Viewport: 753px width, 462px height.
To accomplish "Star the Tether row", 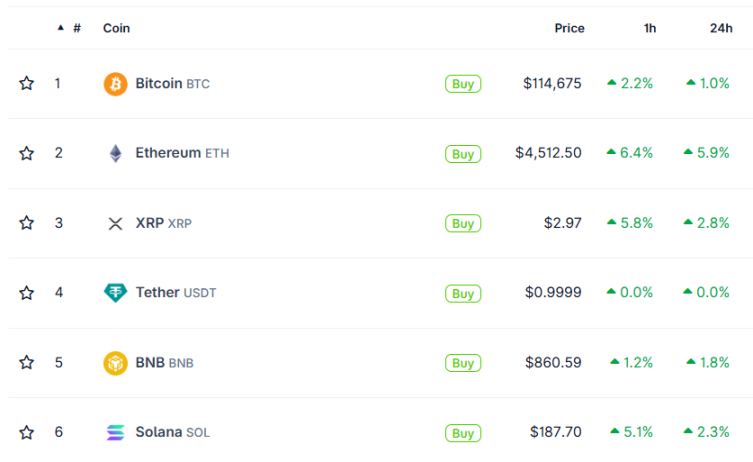I will pyautogui.click(x=26, y=292).
